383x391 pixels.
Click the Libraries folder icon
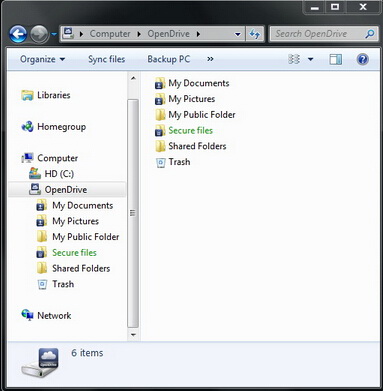pyautogui.click(x=27, y=95)
